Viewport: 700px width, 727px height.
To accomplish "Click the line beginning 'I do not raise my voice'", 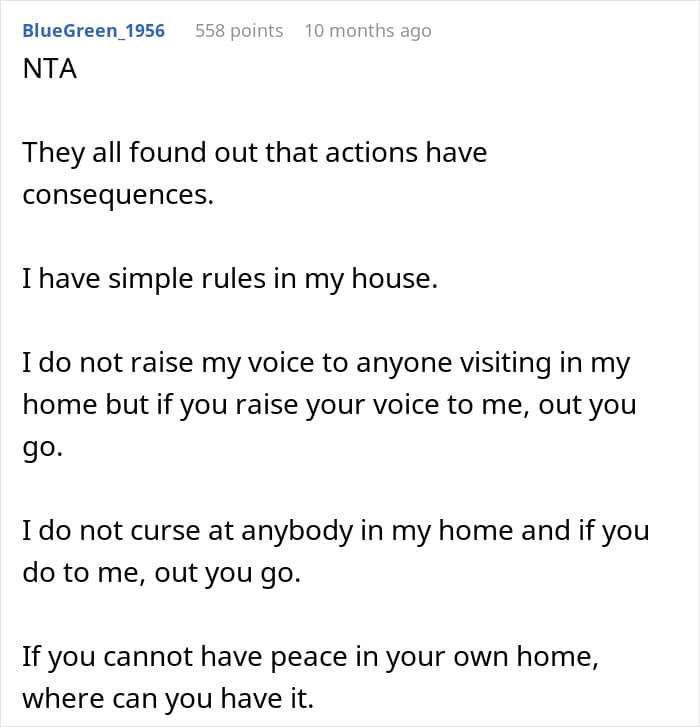I will [x=326, y=363].
